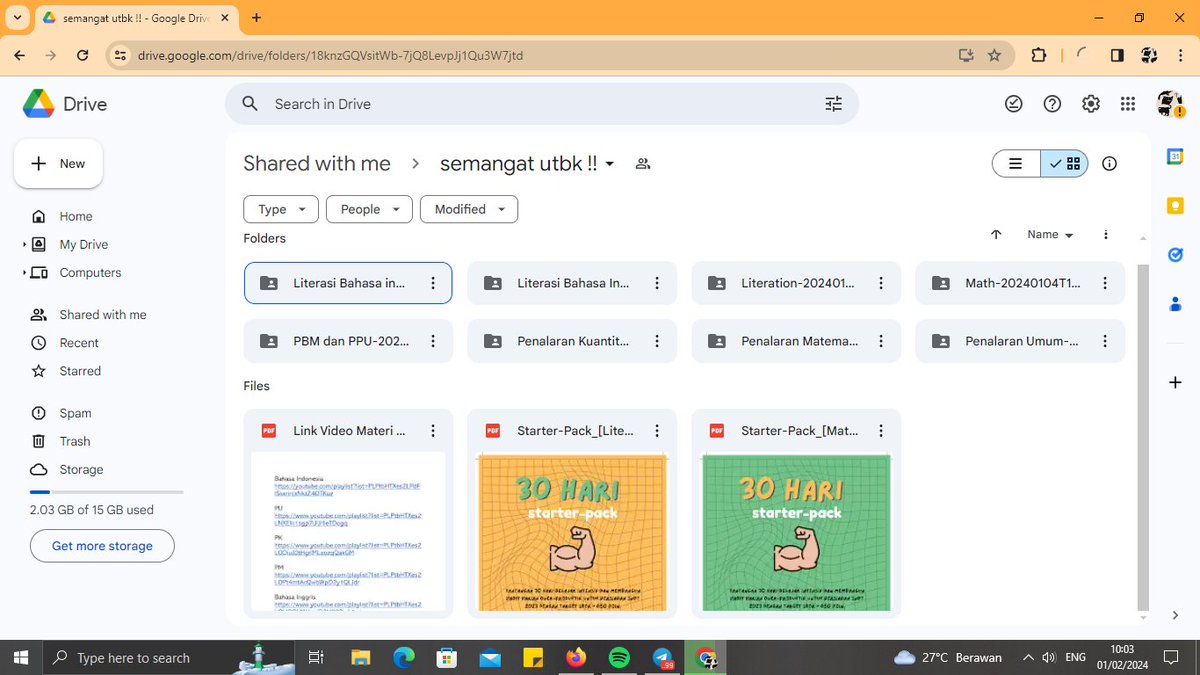
Task: Open Spotify from the taskbar
Action: pyautogui.click(x=619, y=657)
